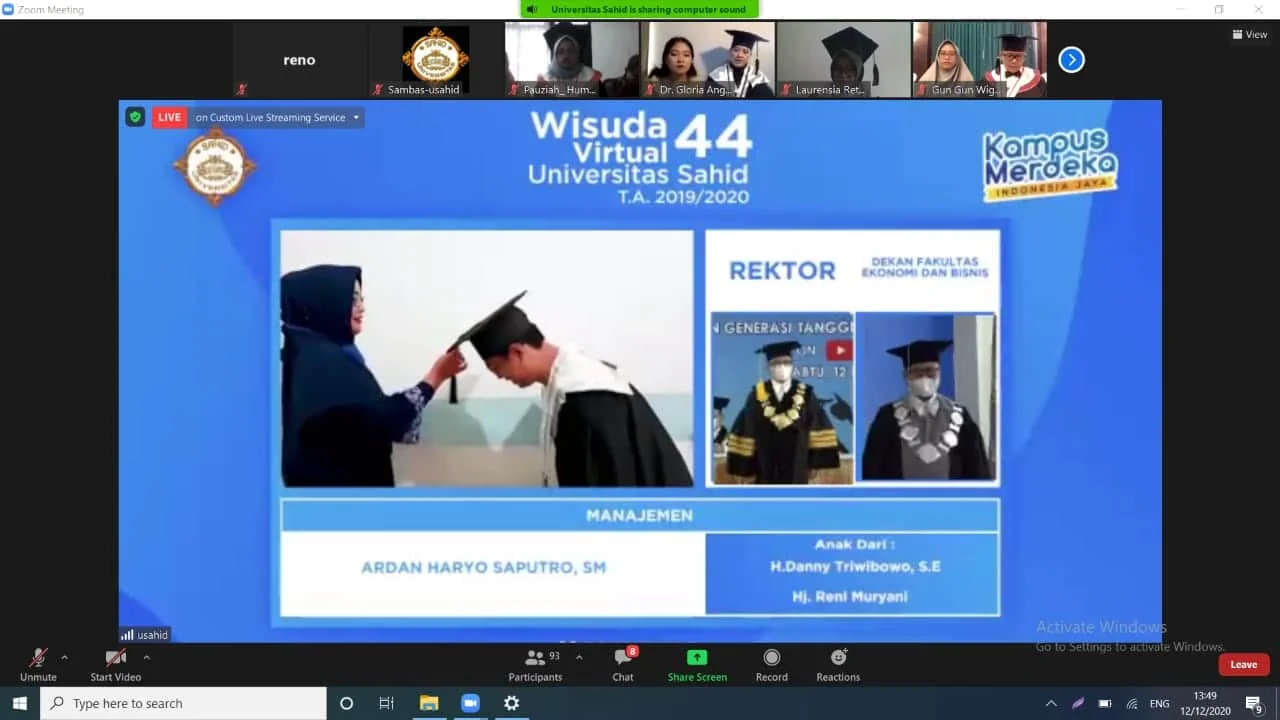The height and width of the screenshot is (720, 1280).
Task: Open the clock showing 13:49
Action: click(1205, 703)
